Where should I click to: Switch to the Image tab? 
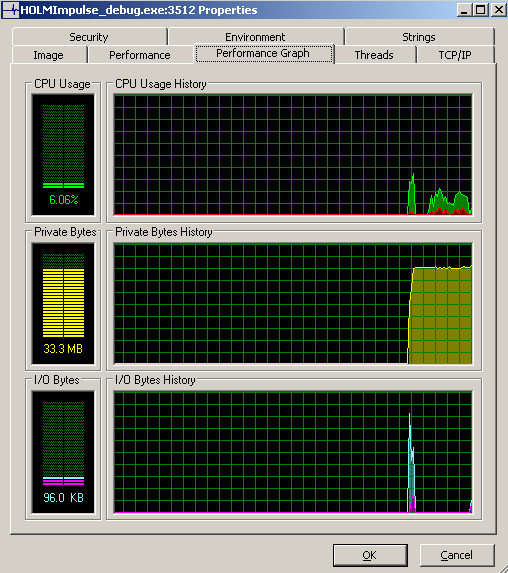pos(49,55)
